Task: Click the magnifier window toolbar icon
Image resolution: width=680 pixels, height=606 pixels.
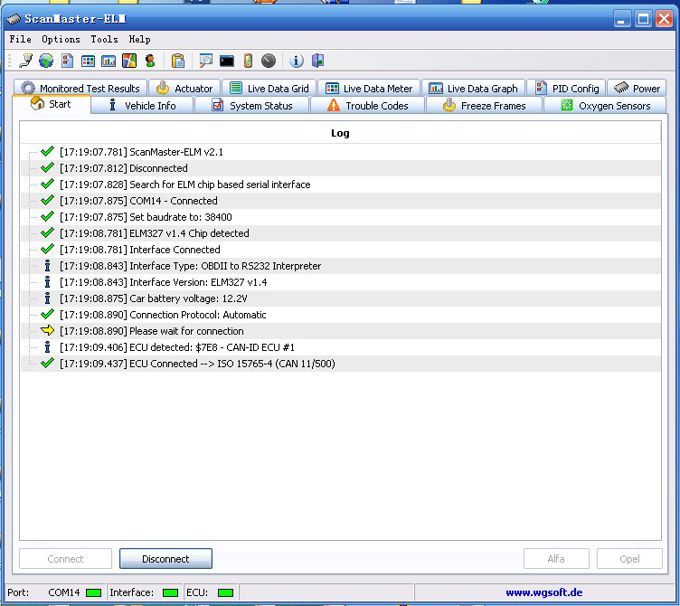Action: click(206, 61)
